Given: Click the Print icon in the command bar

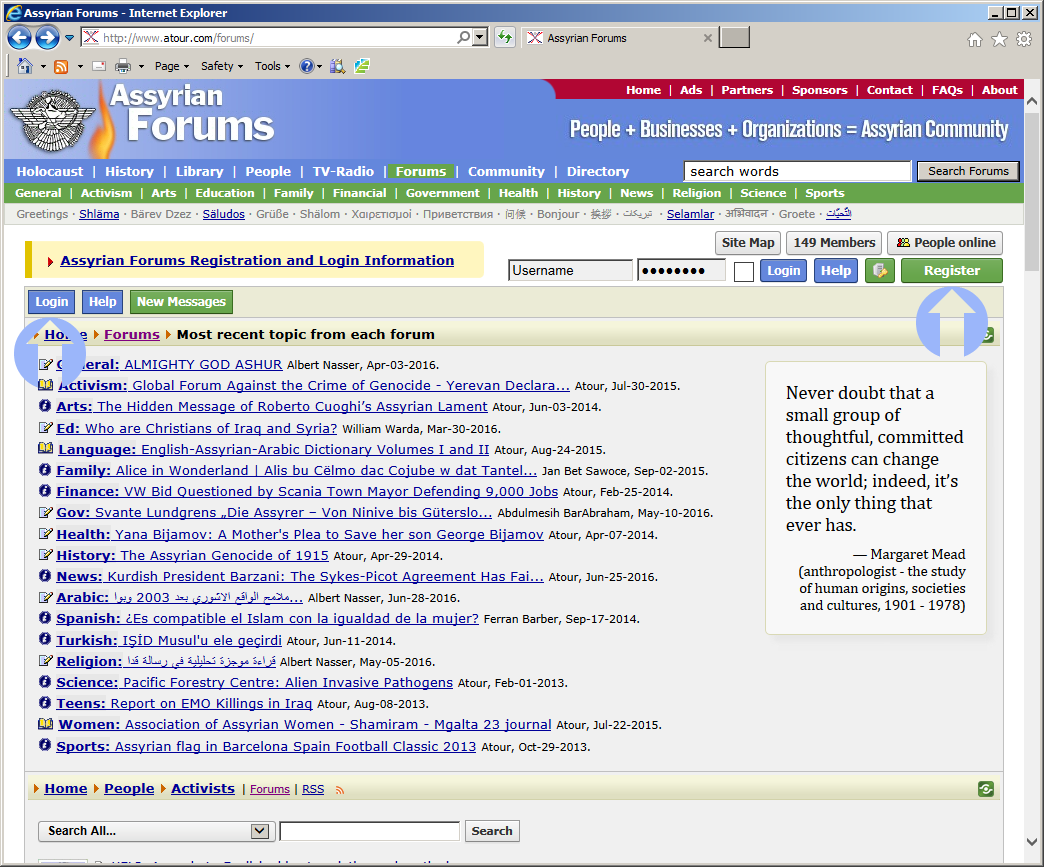Looking at the screenshot, I should (x=123, y=66).
